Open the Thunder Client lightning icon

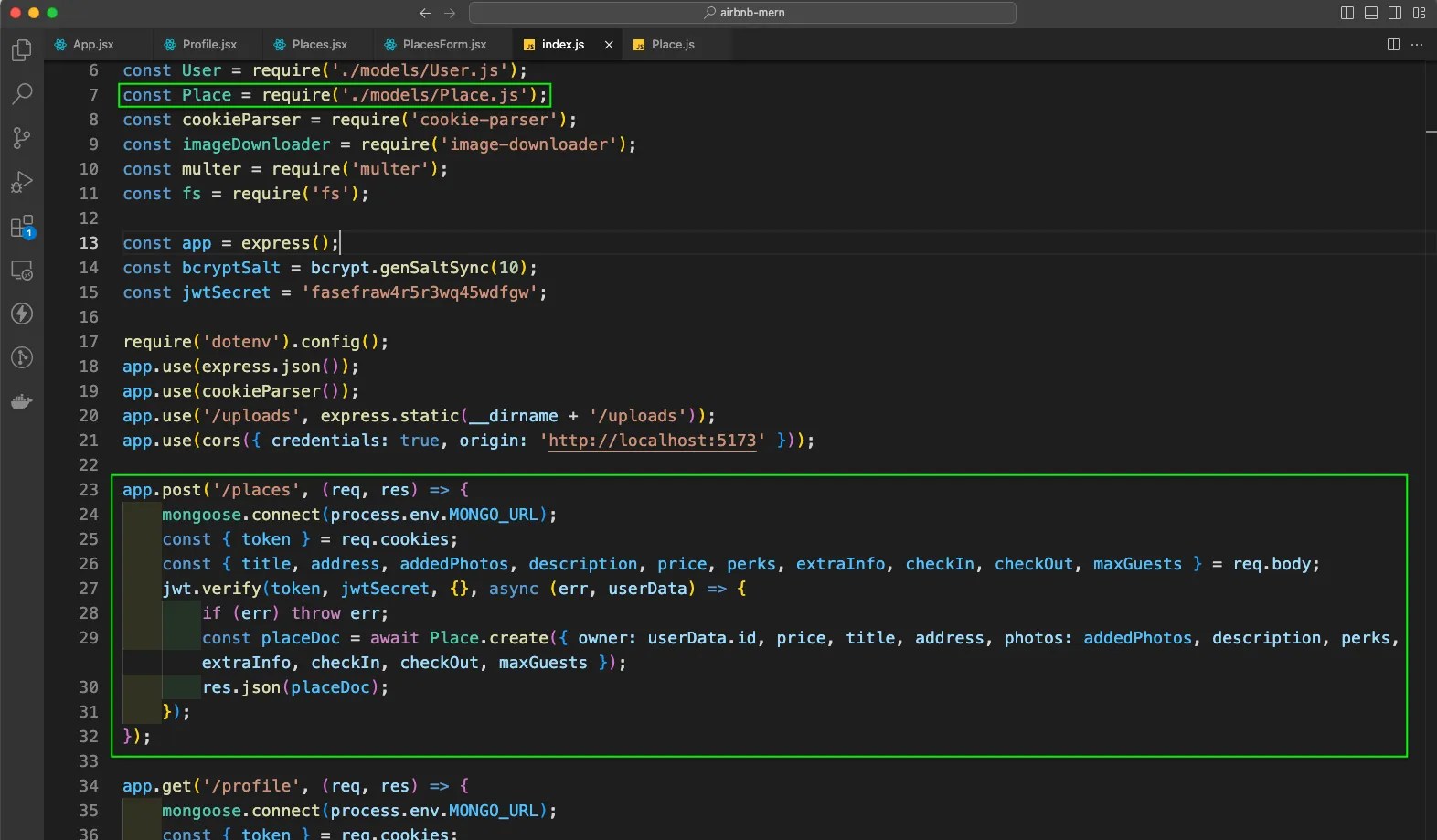[22, 314]
